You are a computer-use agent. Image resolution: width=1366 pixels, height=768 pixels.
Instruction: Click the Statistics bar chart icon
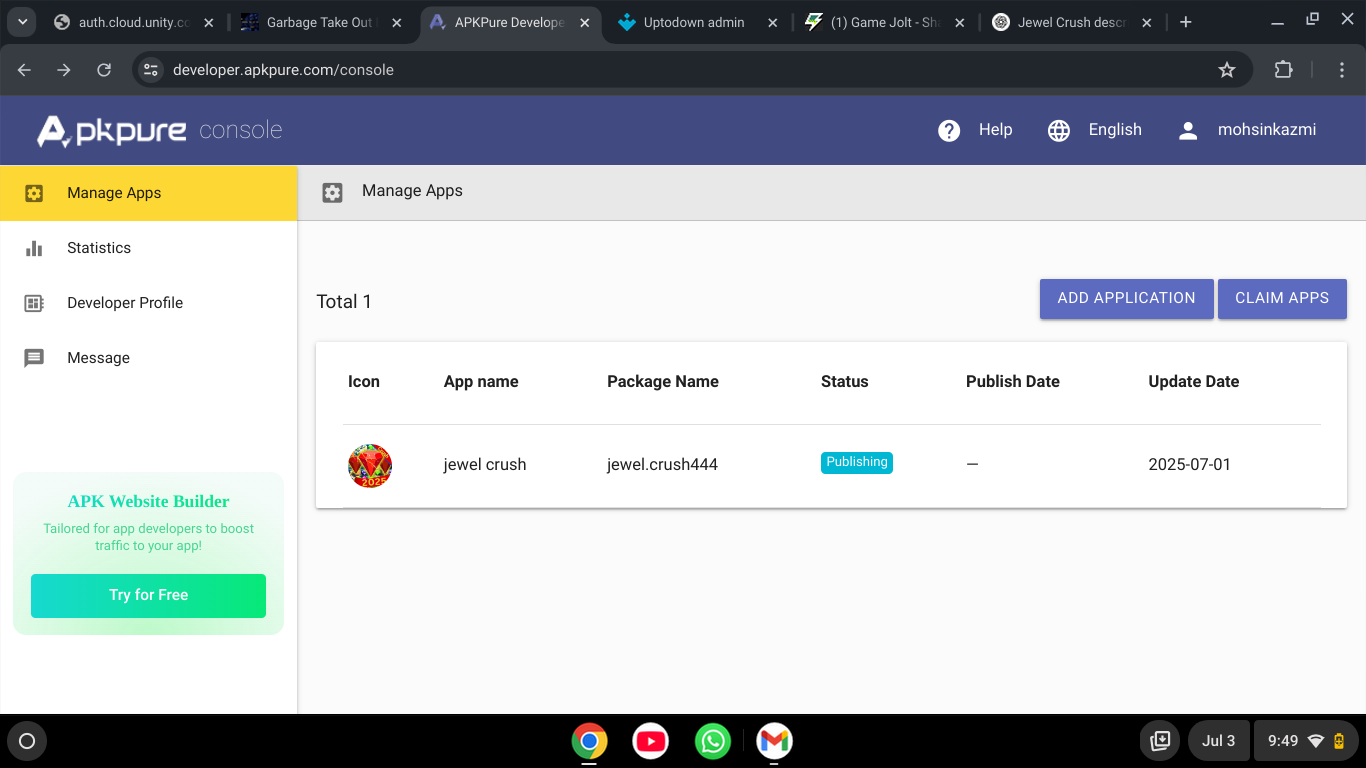click(x=34, y=248)
